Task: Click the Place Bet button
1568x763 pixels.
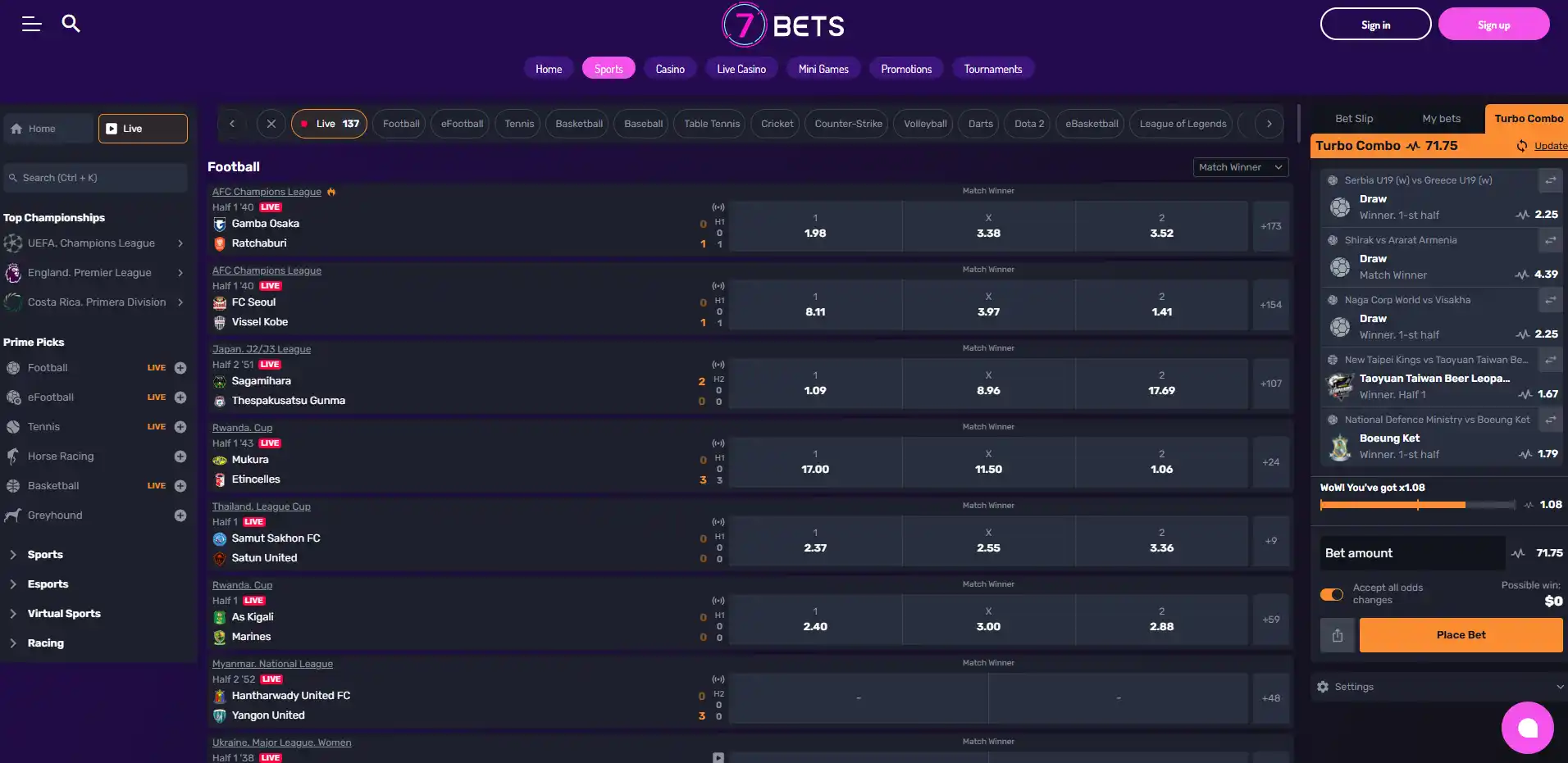Action: pyautogui.click(x=1461, y=635)
